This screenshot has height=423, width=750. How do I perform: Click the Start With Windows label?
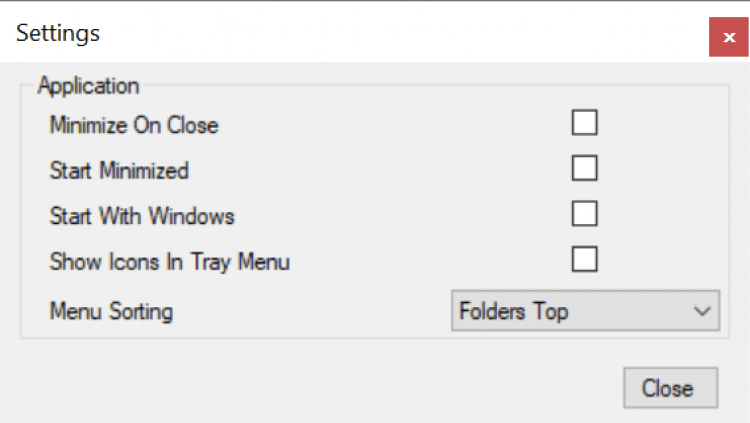142,215
